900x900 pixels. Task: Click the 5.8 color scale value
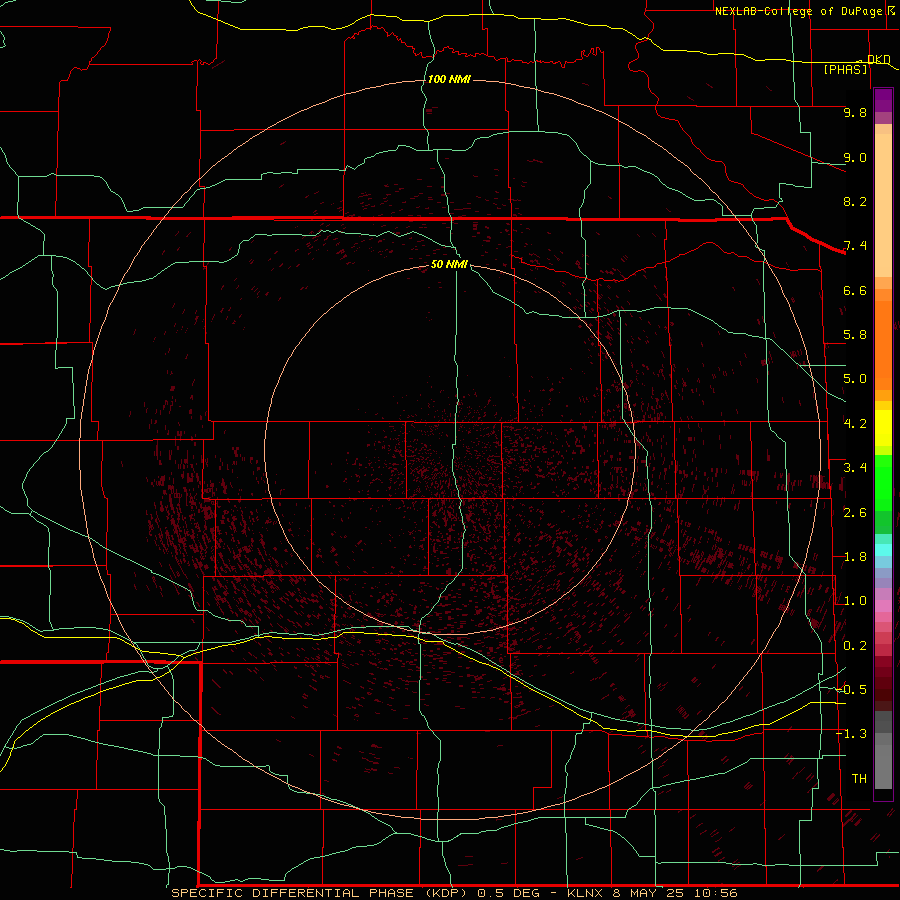click(855, 335)
